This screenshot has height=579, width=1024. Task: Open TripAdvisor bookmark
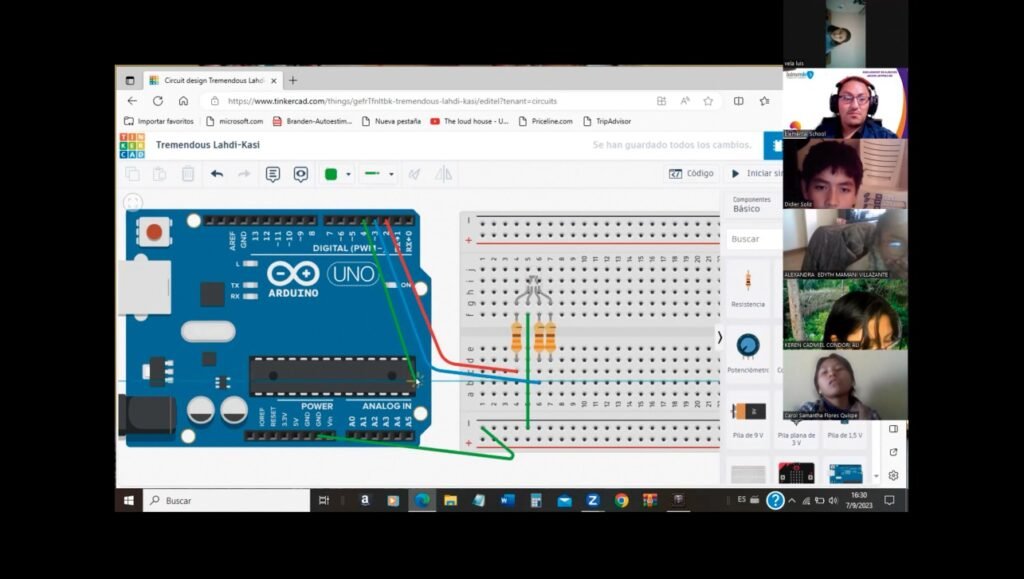coord(607,121)
